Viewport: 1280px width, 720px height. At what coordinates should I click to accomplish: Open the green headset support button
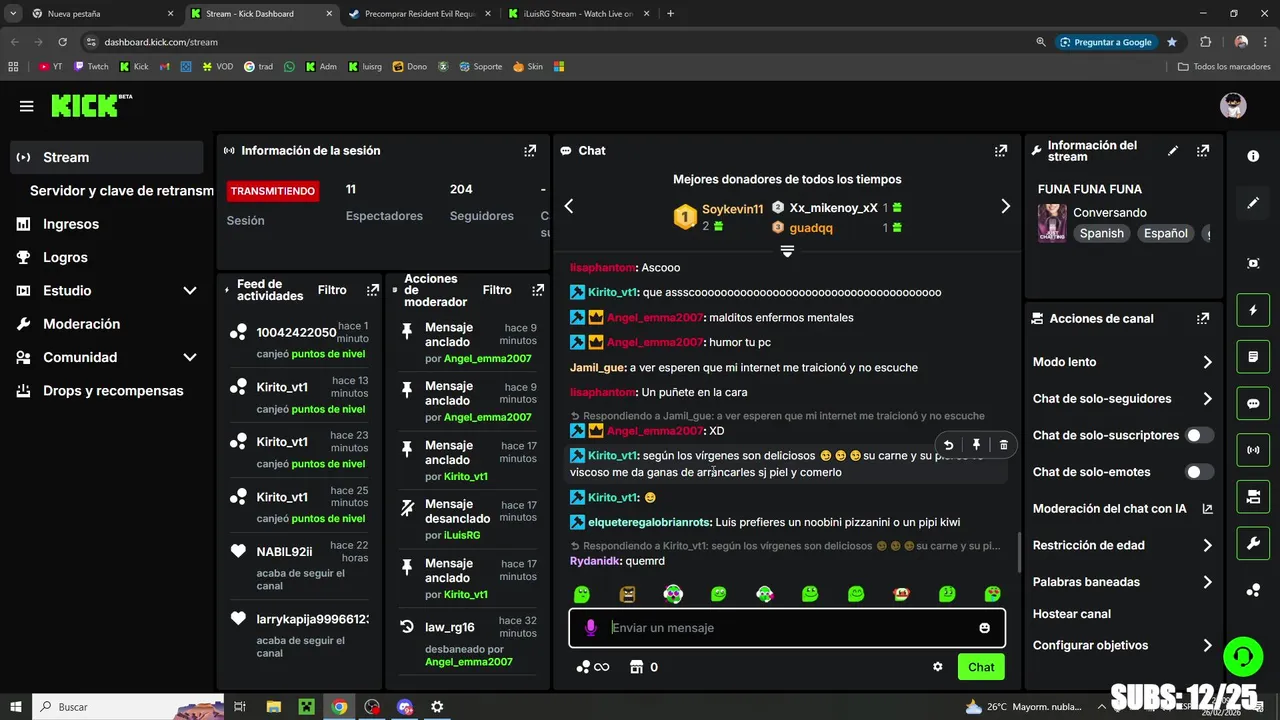point(1243,656)
